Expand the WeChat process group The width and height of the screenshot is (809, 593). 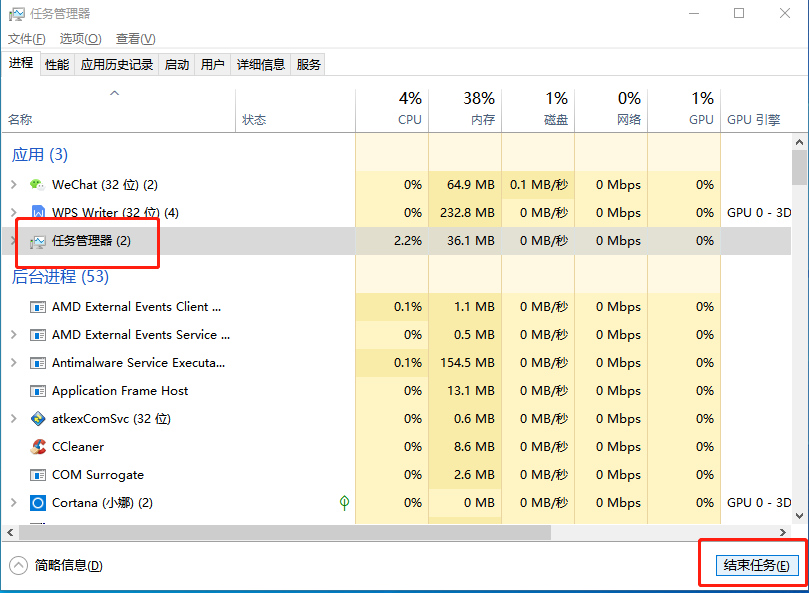[13, 185]
